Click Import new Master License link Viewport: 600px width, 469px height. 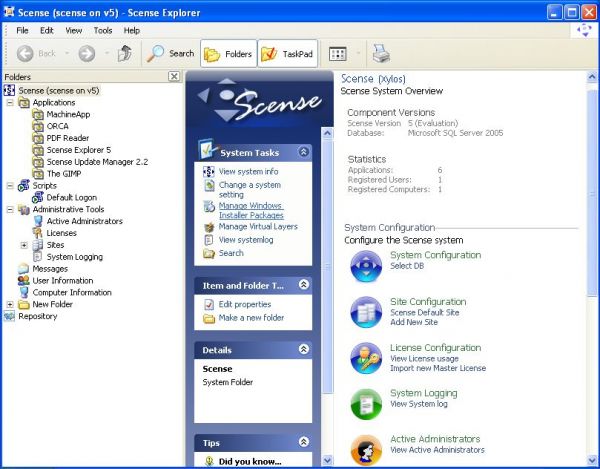(x=438, y=368)
